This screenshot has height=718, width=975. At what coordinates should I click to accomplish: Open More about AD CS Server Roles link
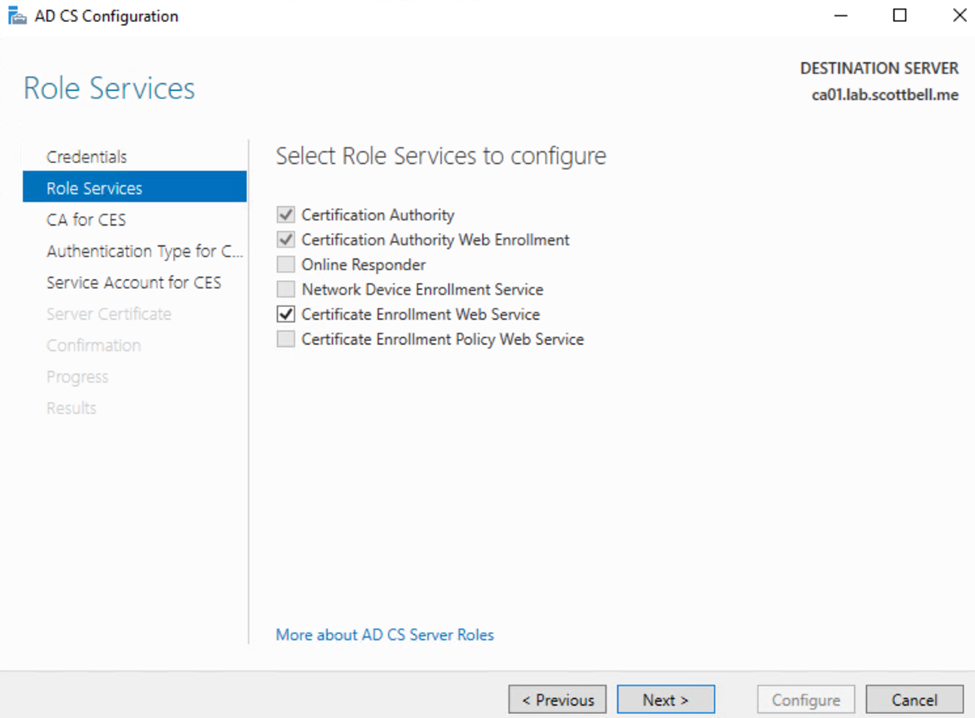coord(385,635)
